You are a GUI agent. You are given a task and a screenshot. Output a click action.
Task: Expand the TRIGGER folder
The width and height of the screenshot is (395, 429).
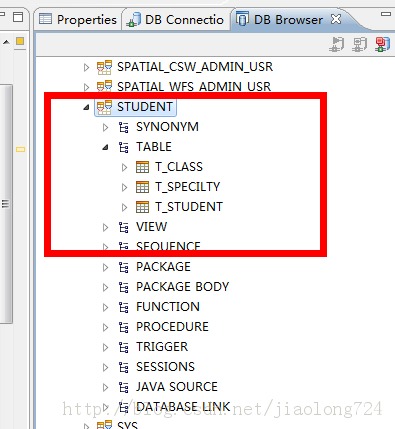coord(105,347)
